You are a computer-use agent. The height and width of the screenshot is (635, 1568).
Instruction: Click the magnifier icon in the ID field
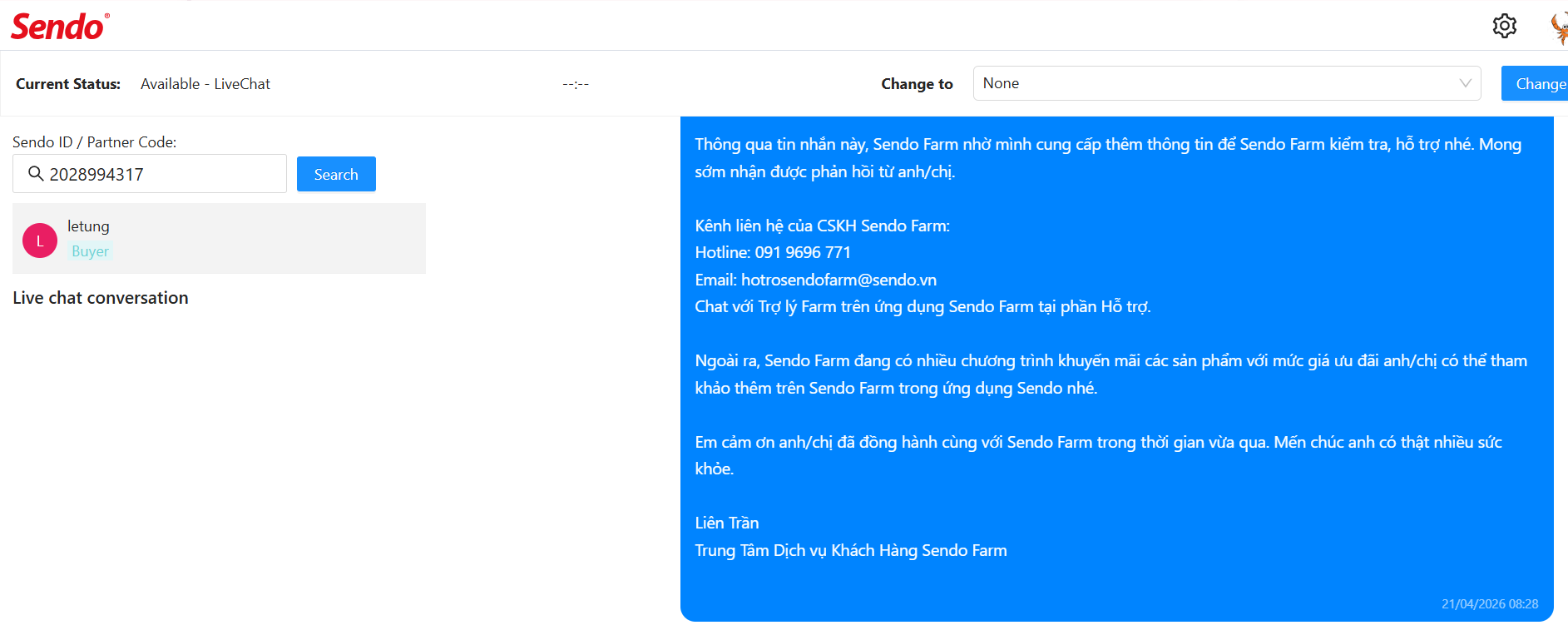point(36,173)
